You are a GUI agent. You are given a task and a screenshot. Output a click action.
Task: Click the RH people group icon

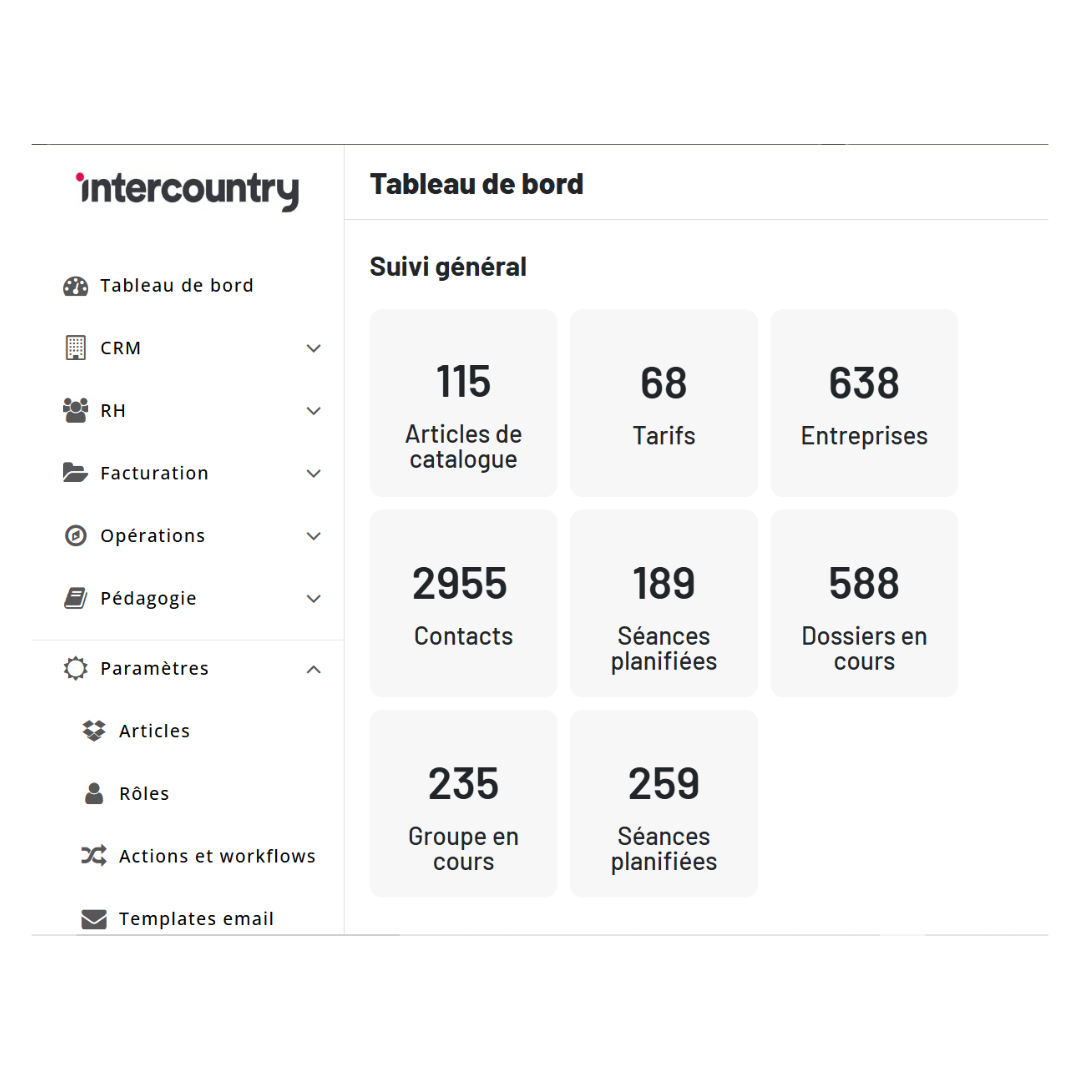click(75, 411)
